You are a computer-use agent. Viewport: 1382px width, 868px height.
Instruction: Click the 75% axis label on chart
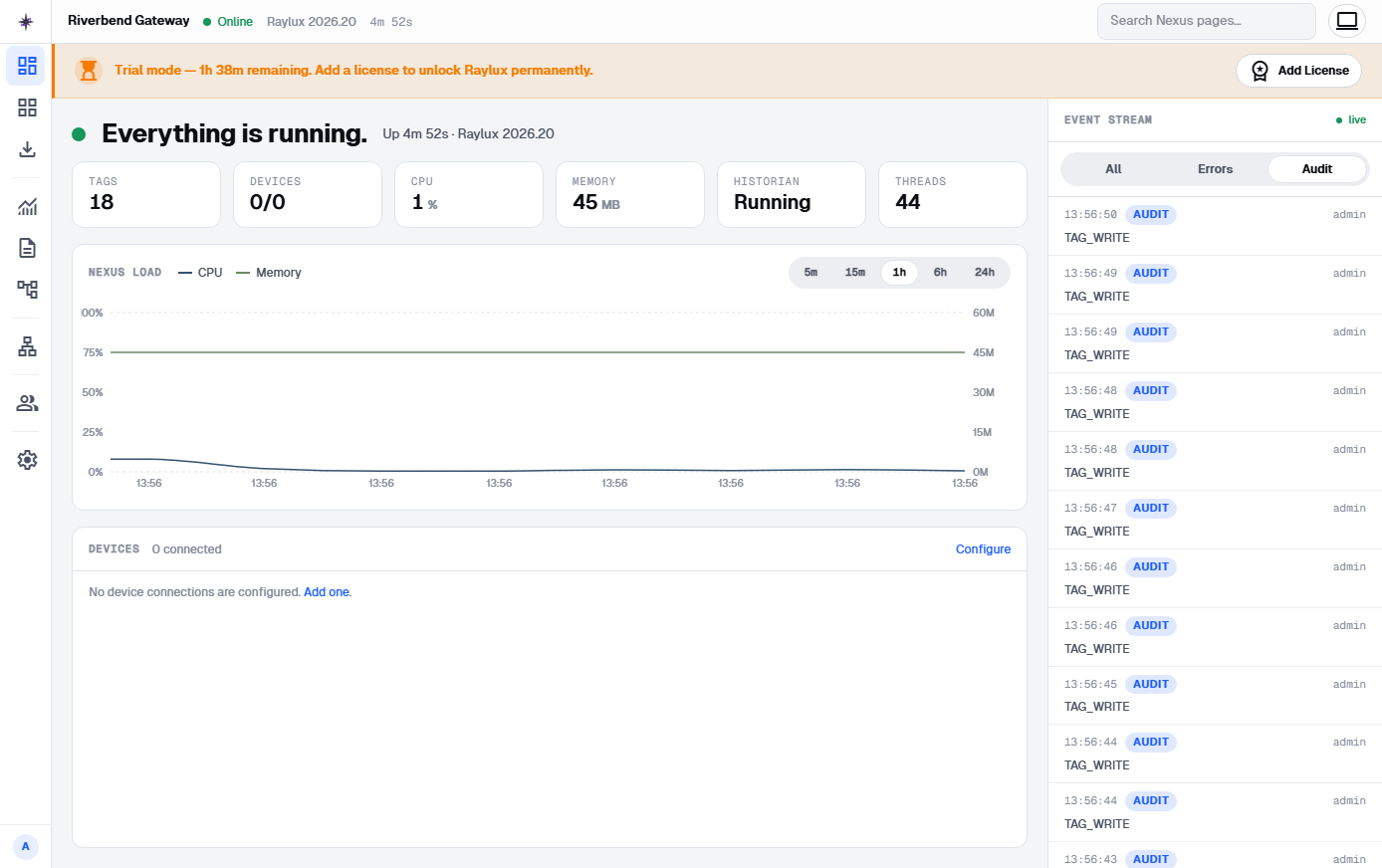click(93, 353)
